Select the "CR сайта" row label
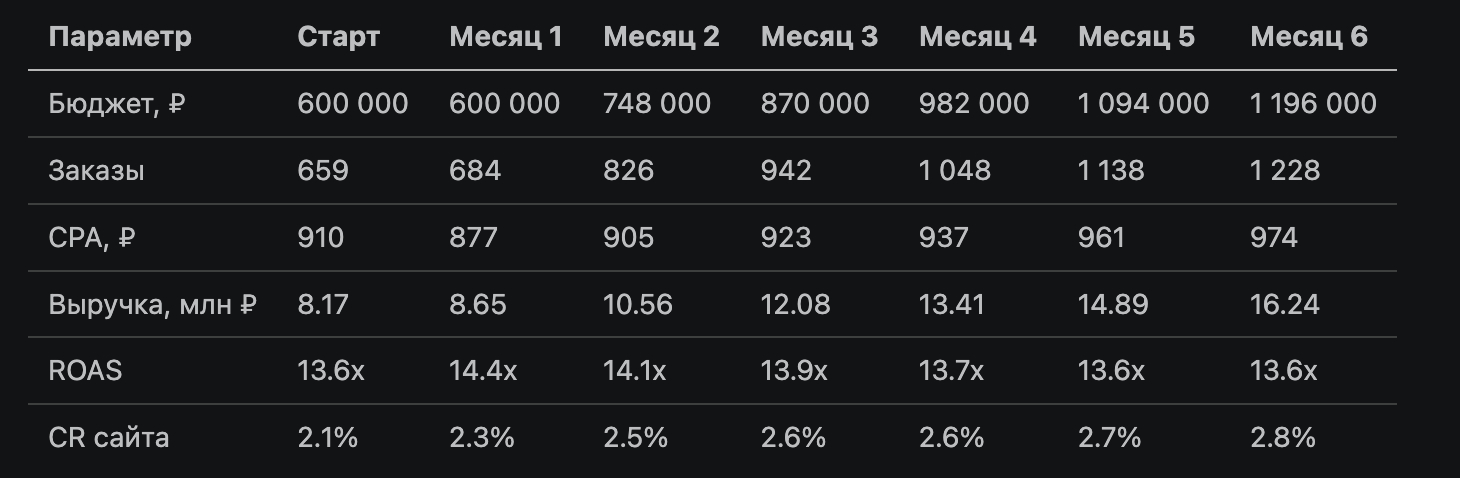 coord(109,437)
